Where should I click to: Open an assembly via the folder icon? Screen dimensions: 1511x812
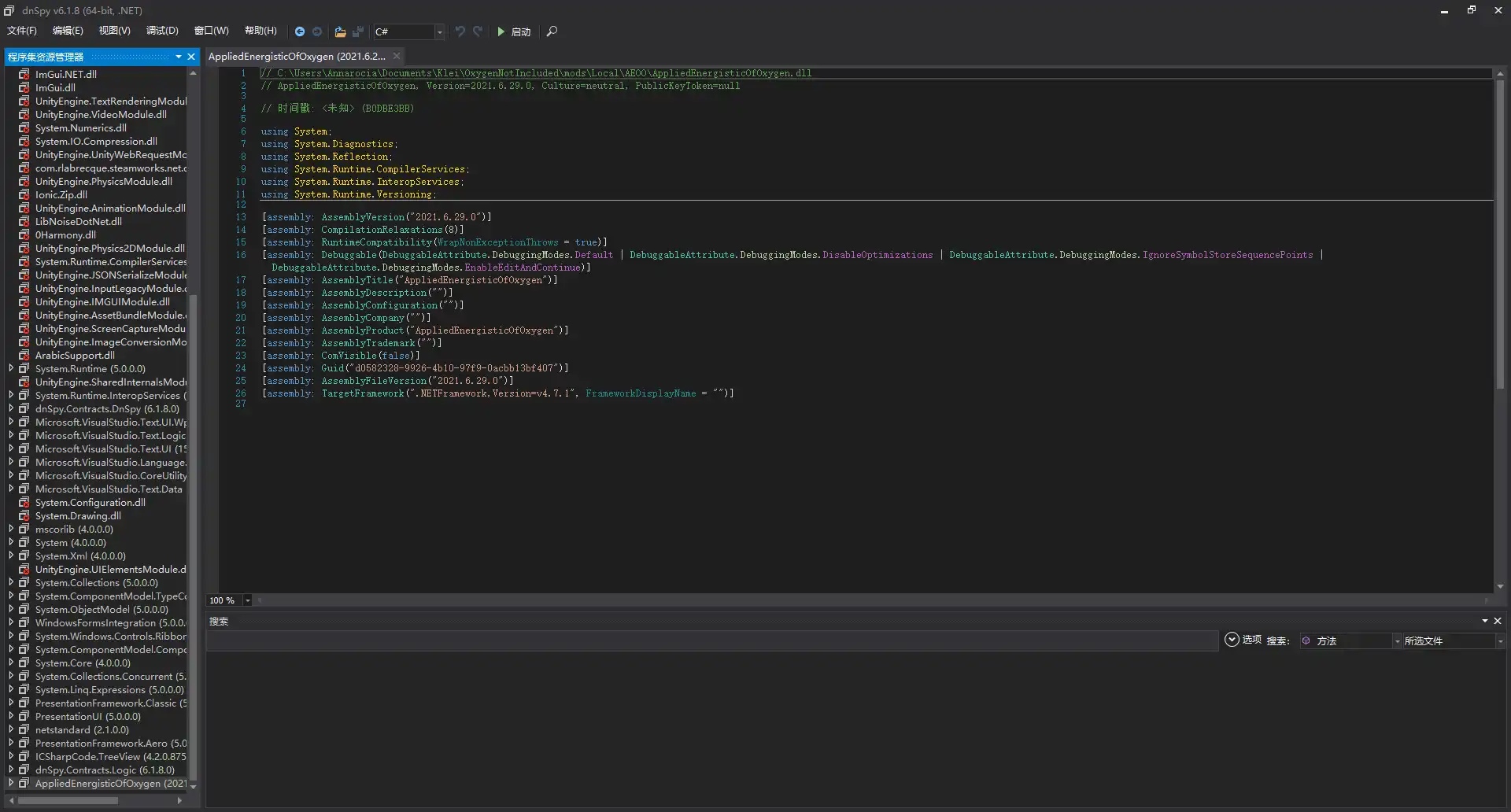(340, 31)
